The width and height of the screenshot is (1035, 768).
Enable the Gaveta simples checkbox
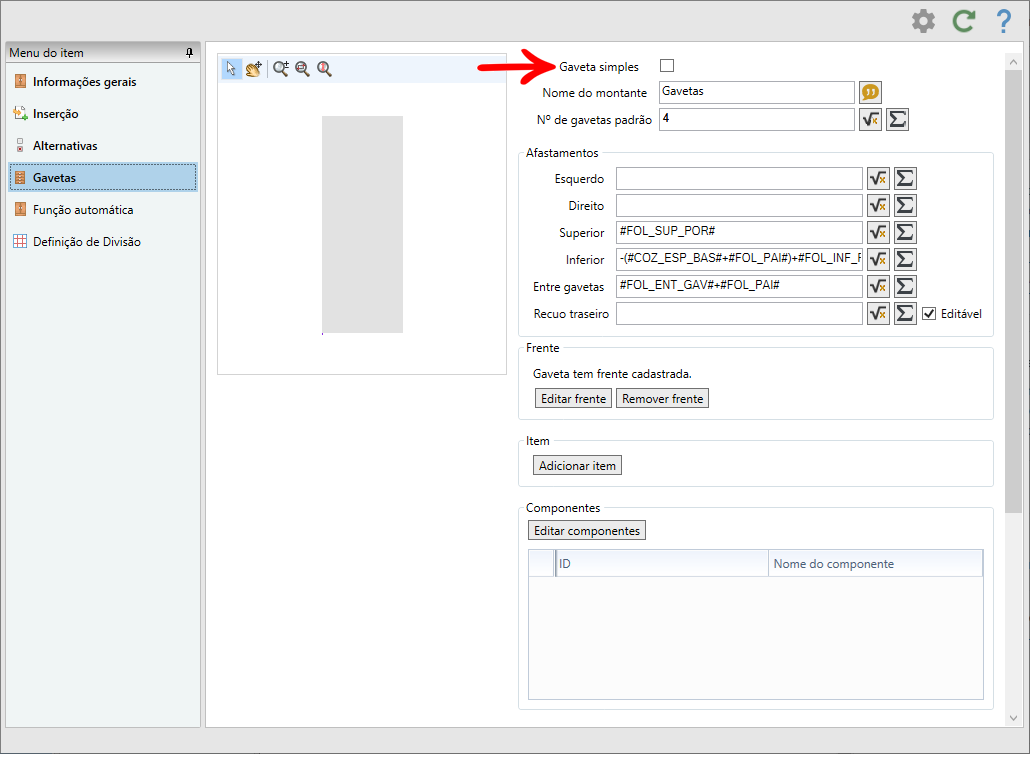click(667, 66)
